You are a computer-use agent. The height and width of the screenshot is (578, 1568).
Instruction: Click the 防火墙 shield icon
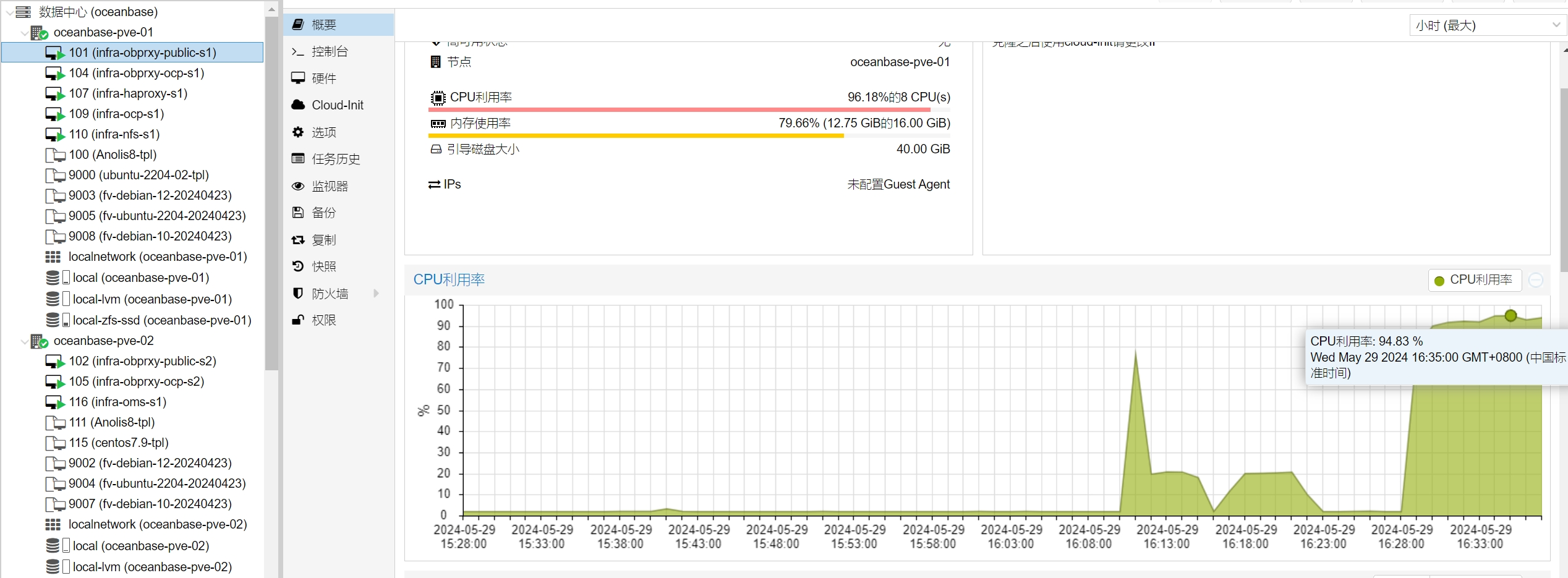click(x=298, y=294)
